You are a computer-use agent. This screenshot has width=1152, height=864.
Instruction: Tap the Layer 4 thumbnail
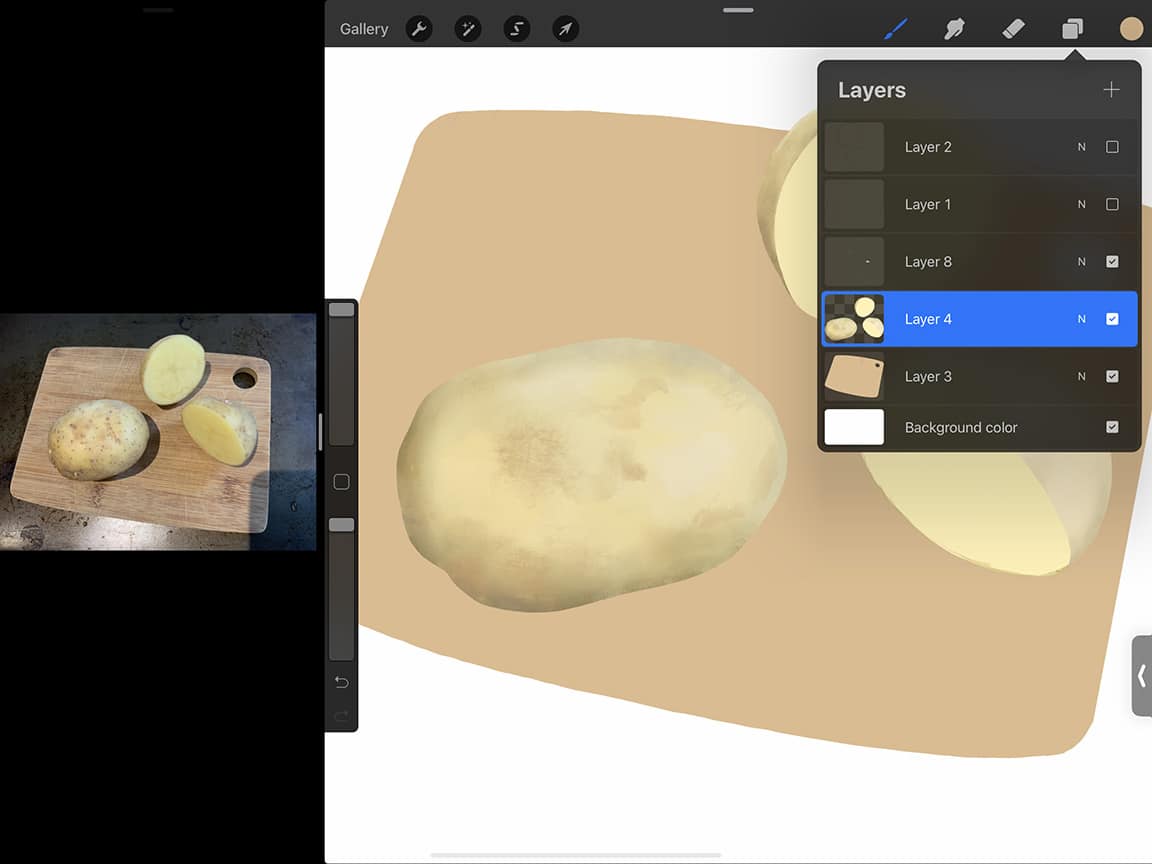pos(854,318)
